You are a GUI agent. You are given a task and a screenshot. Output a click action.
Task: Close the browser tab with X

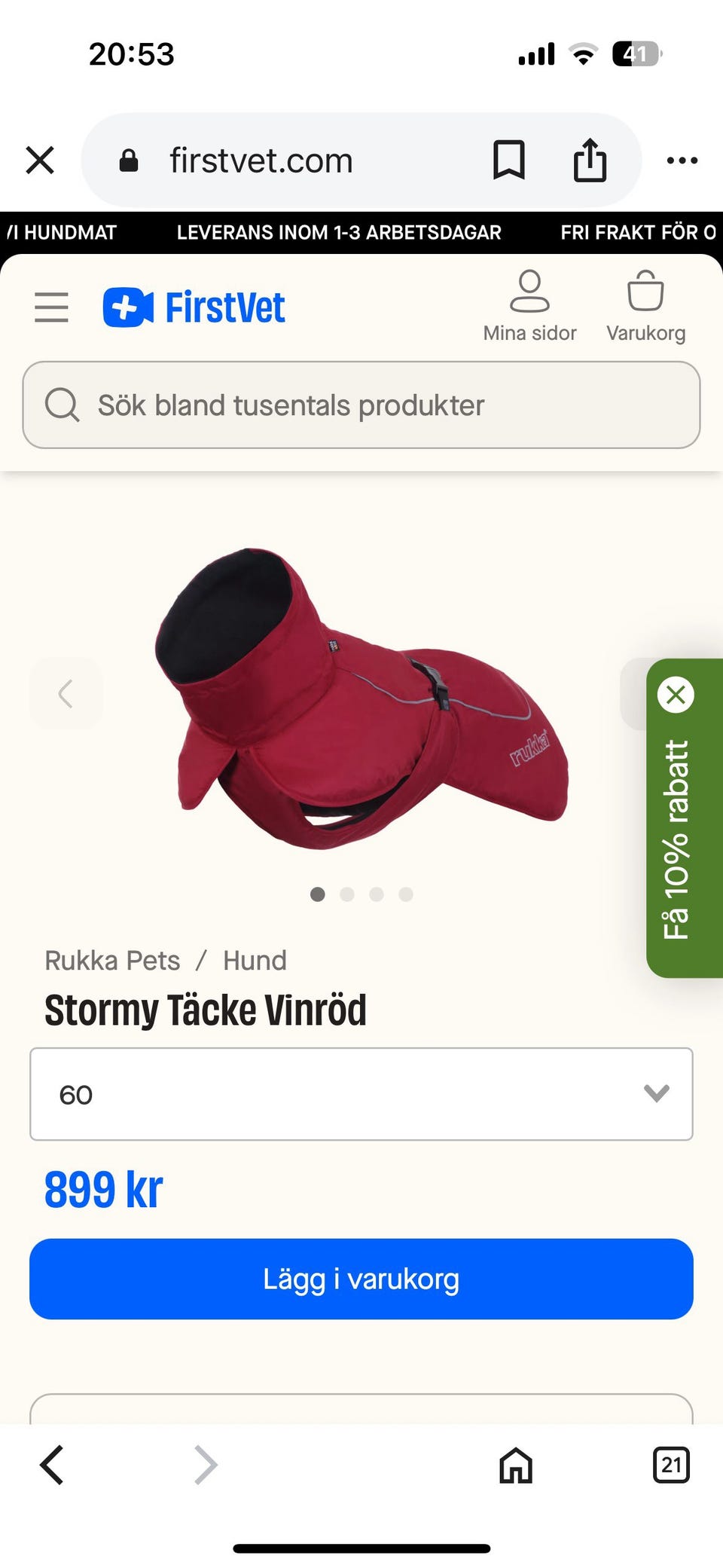pos(40,160)
